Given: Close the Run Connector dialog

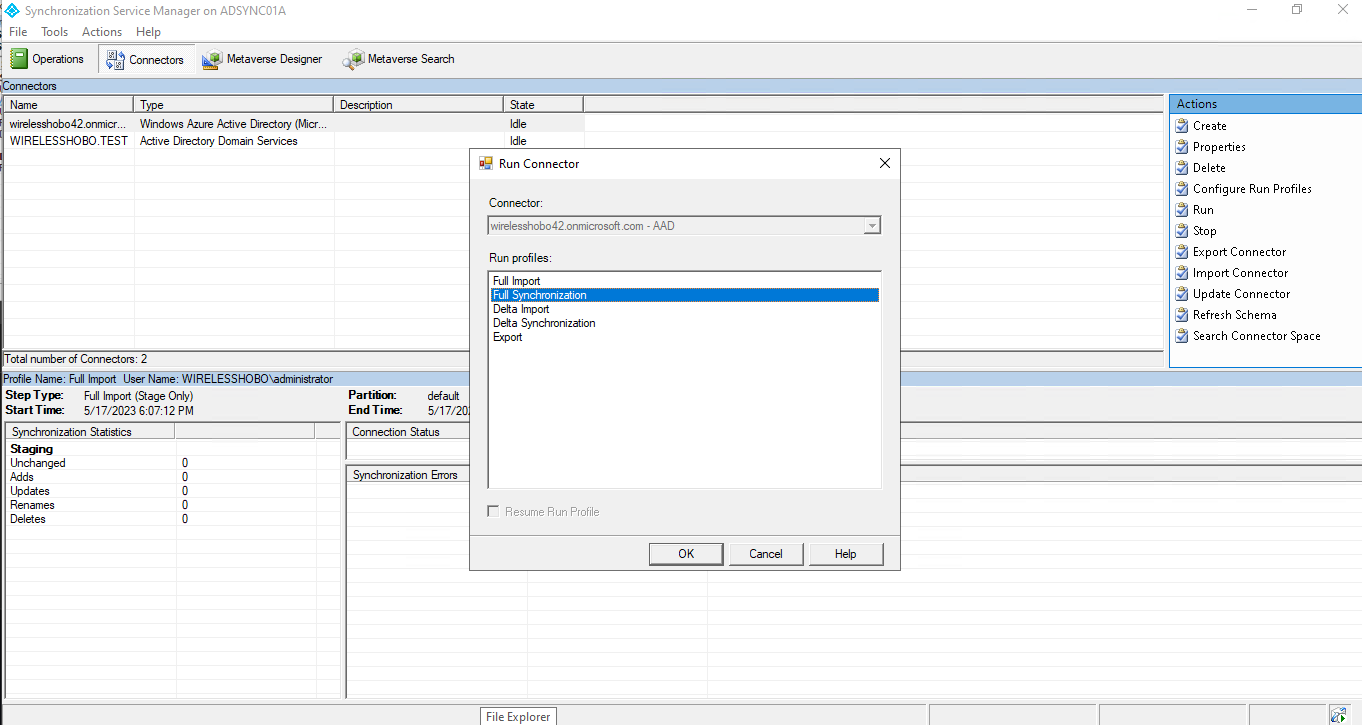Looking at the screenshot, I should (884, 163).
